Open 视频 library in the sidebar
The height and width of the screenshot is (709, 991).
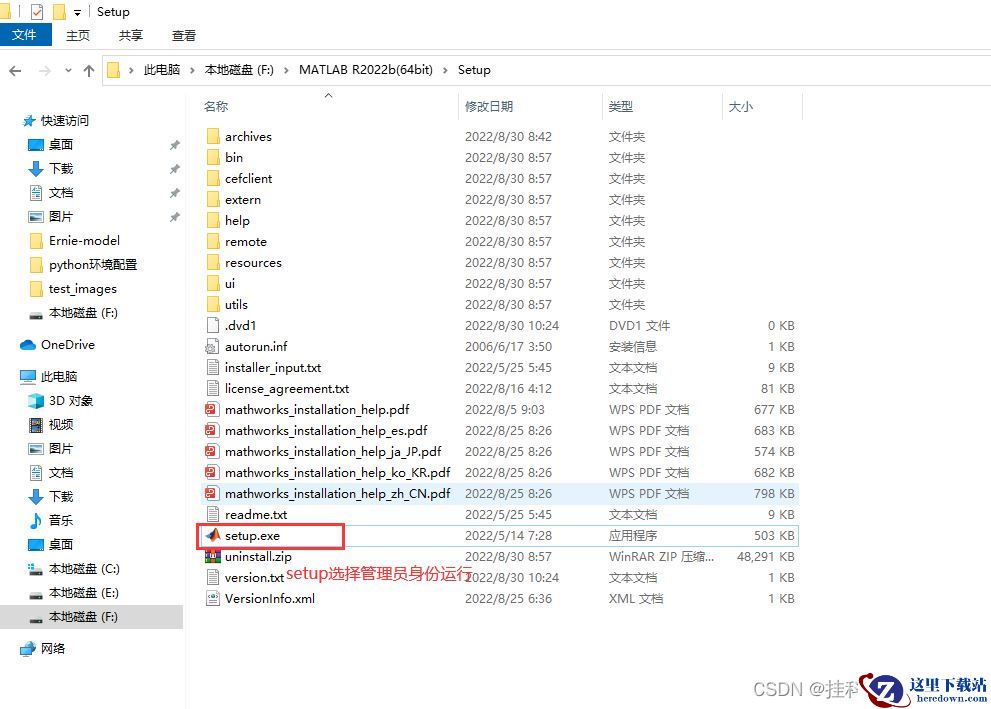(x=61, y=425)
